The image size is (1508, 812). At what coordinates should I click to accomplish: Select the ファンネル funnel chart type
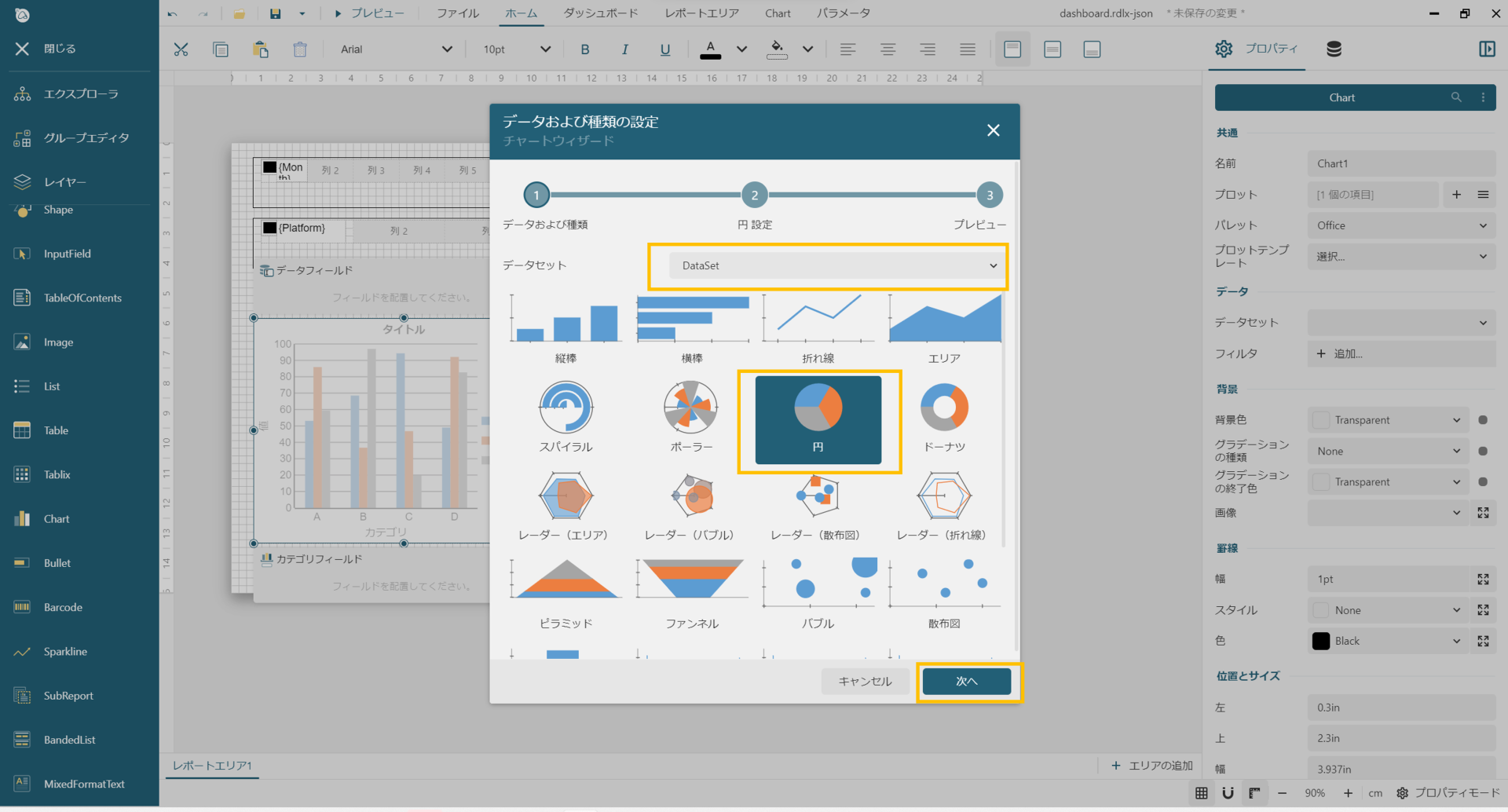pos(692,594)
